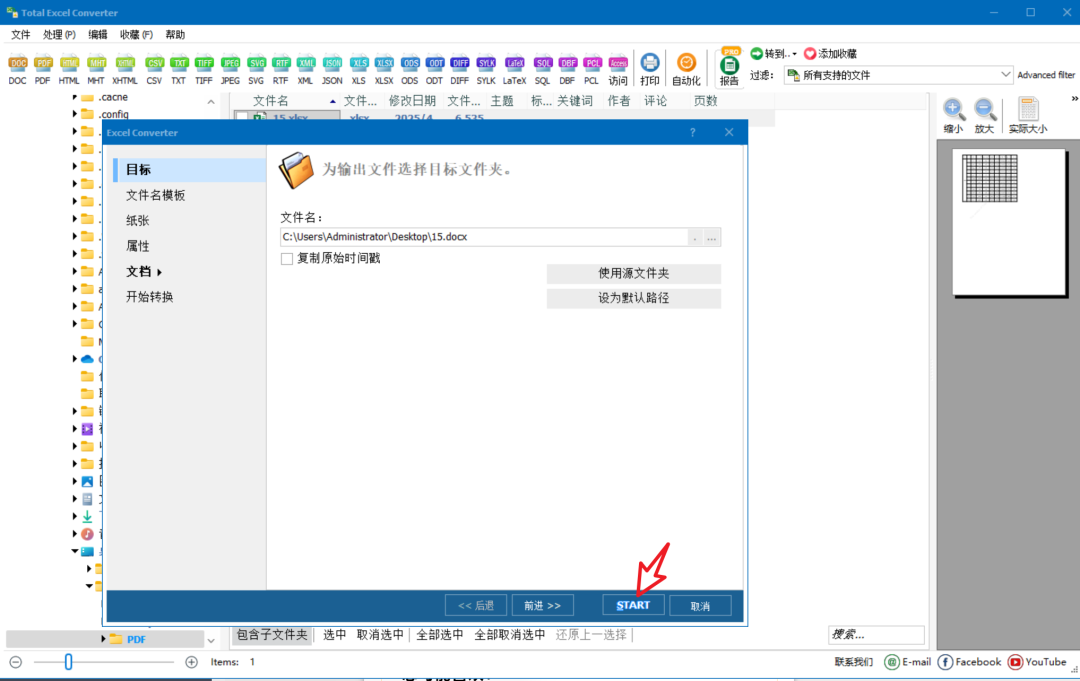Select the JSON format icon

(332, 70)
